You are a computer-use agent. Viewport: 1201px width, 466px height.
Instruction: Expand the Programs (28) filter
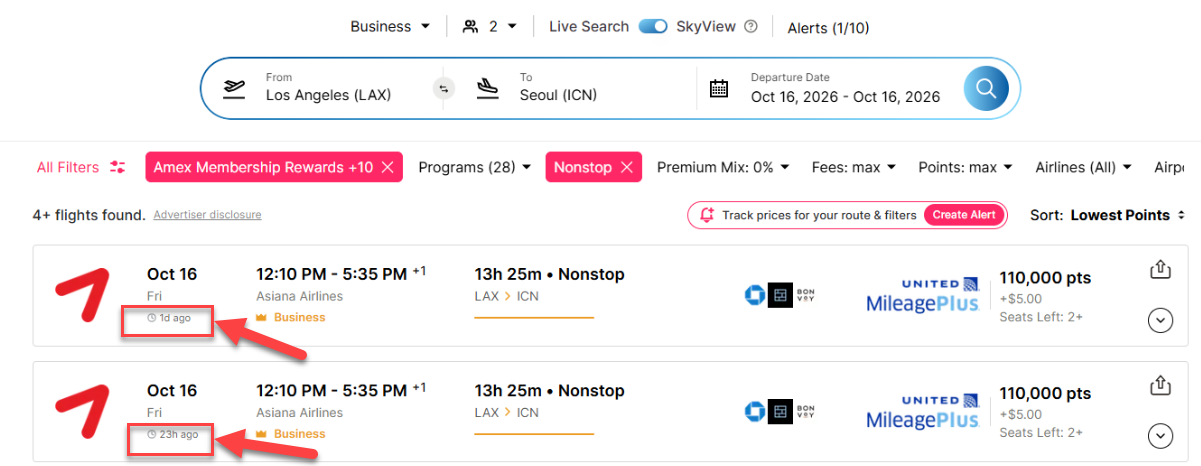click(x=474, y=167)
